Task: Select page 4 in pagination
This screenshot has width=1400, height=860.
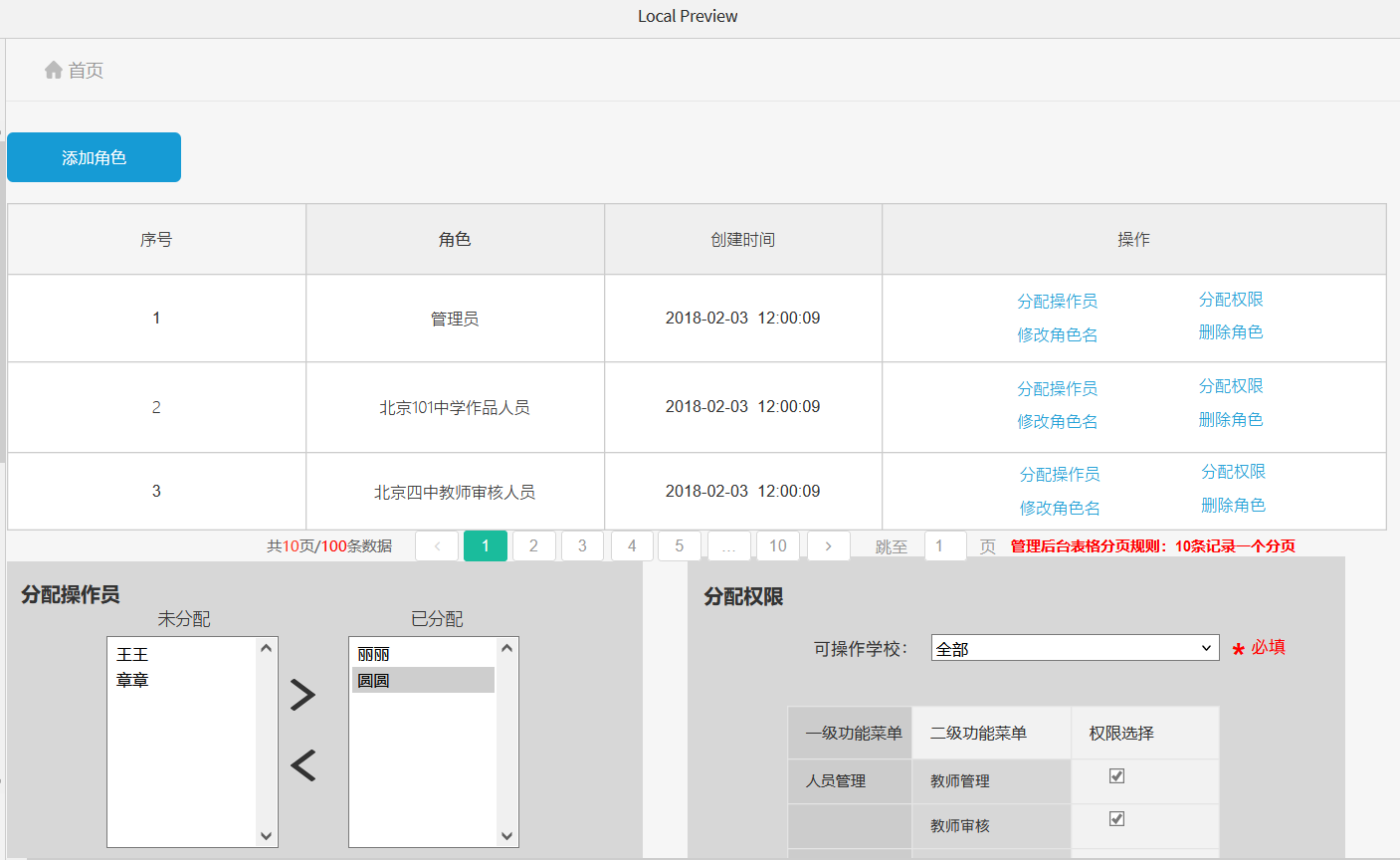Action: pos(631,545)
